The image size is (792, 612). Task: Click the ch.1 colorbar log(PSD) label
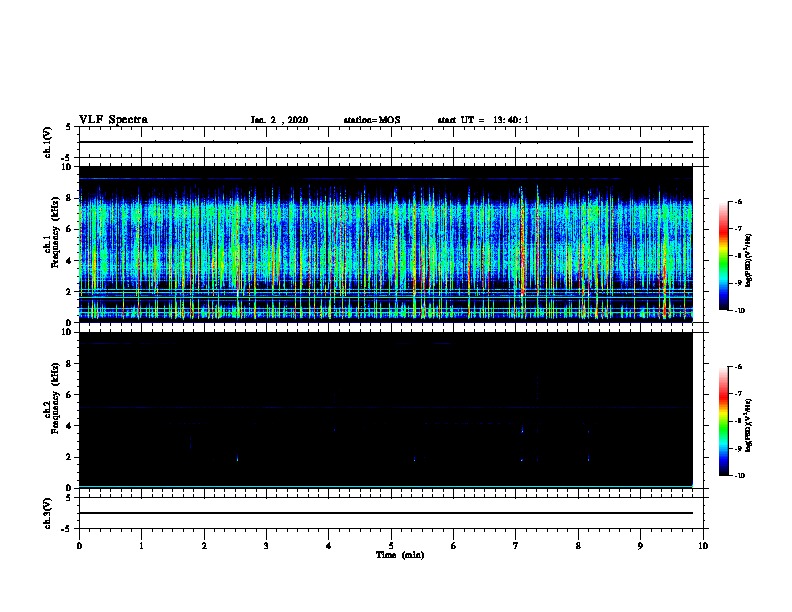[x=748, y=261]
